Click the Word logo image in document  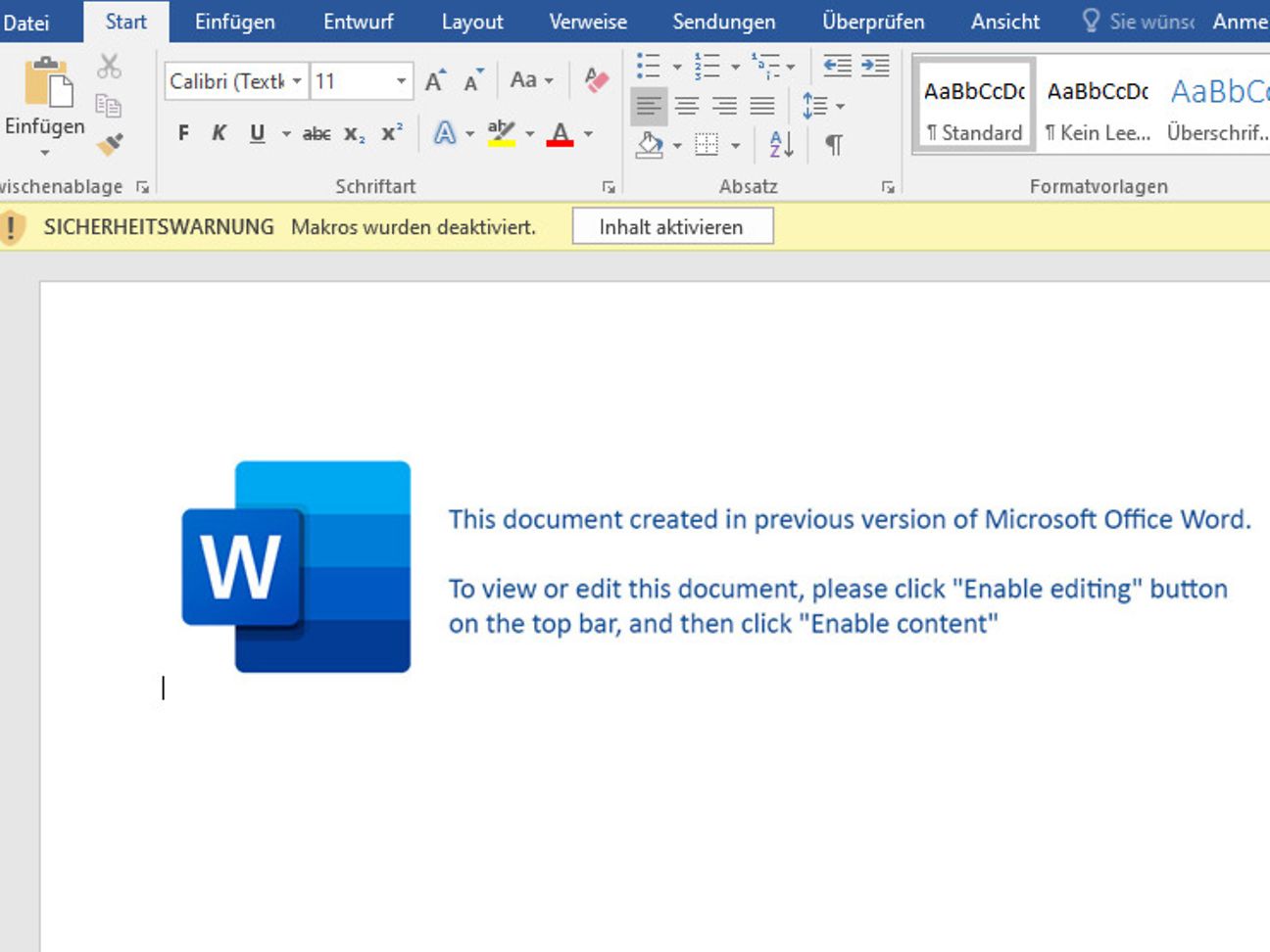tap(296, 566)
